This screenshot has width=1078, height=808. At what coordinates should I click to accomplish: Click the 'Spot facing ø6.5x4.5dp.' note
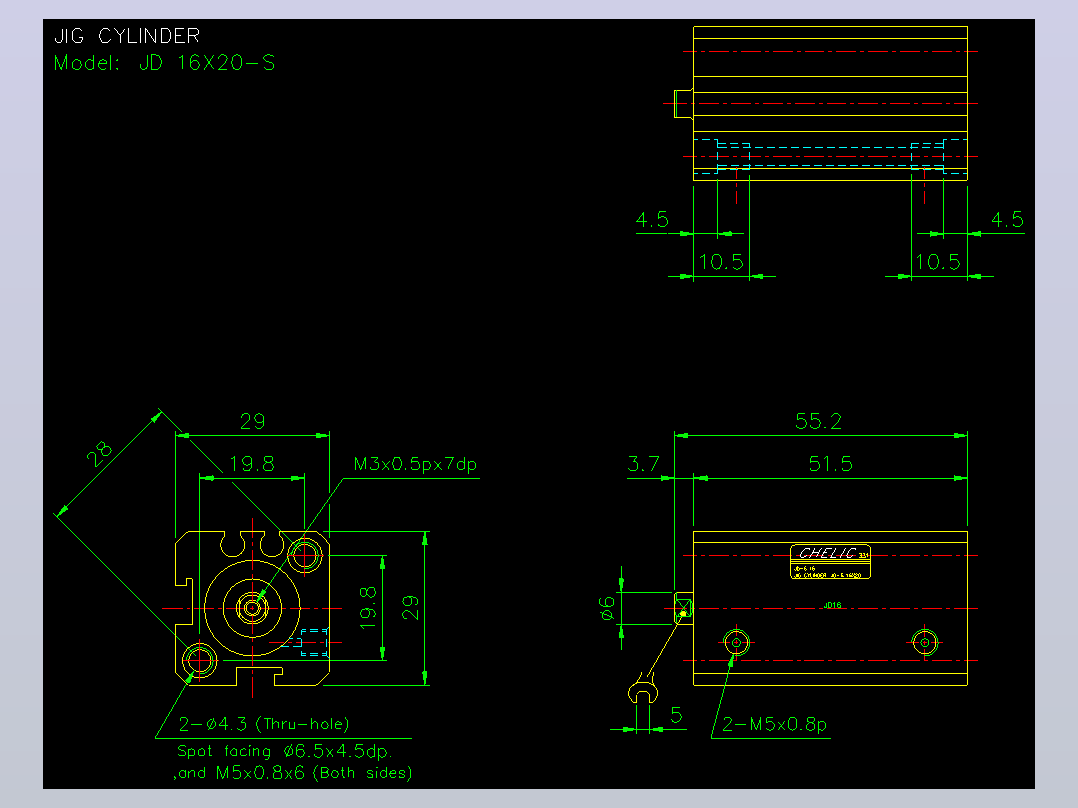285,751
